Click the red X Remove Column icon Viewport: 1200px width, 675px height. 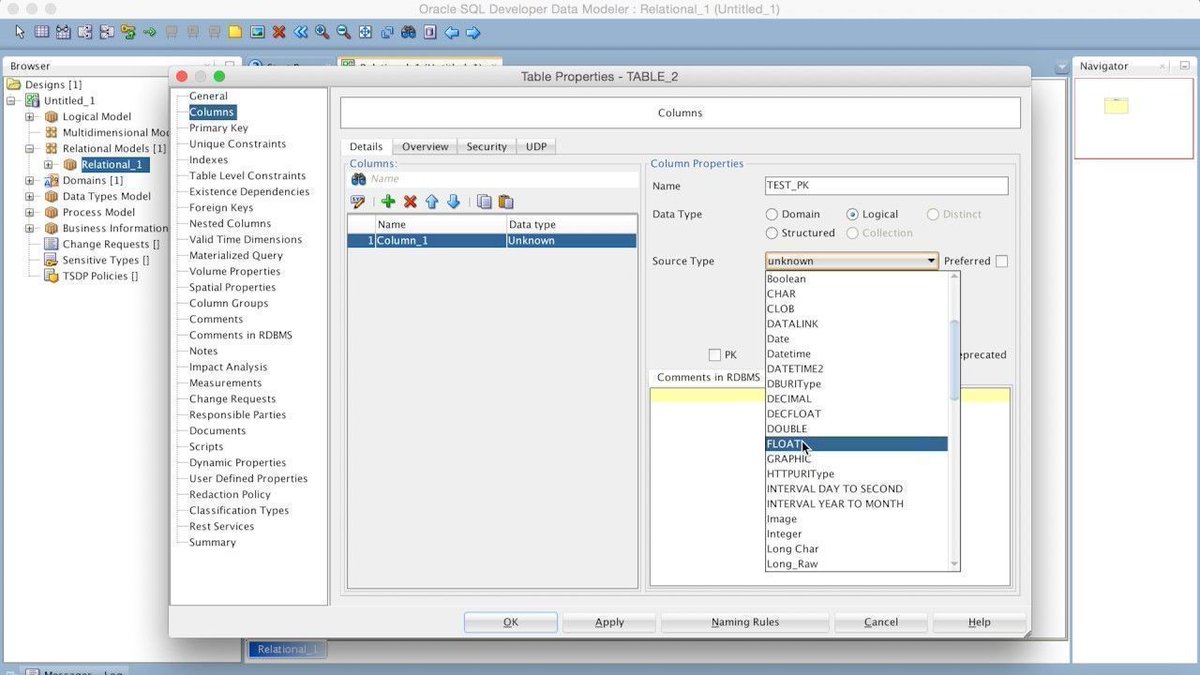click(410, 202)
